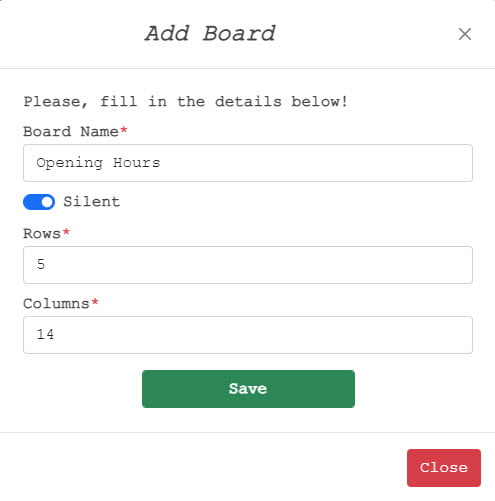
Task: Click the red Close button
Action: (x=444, y=468)
